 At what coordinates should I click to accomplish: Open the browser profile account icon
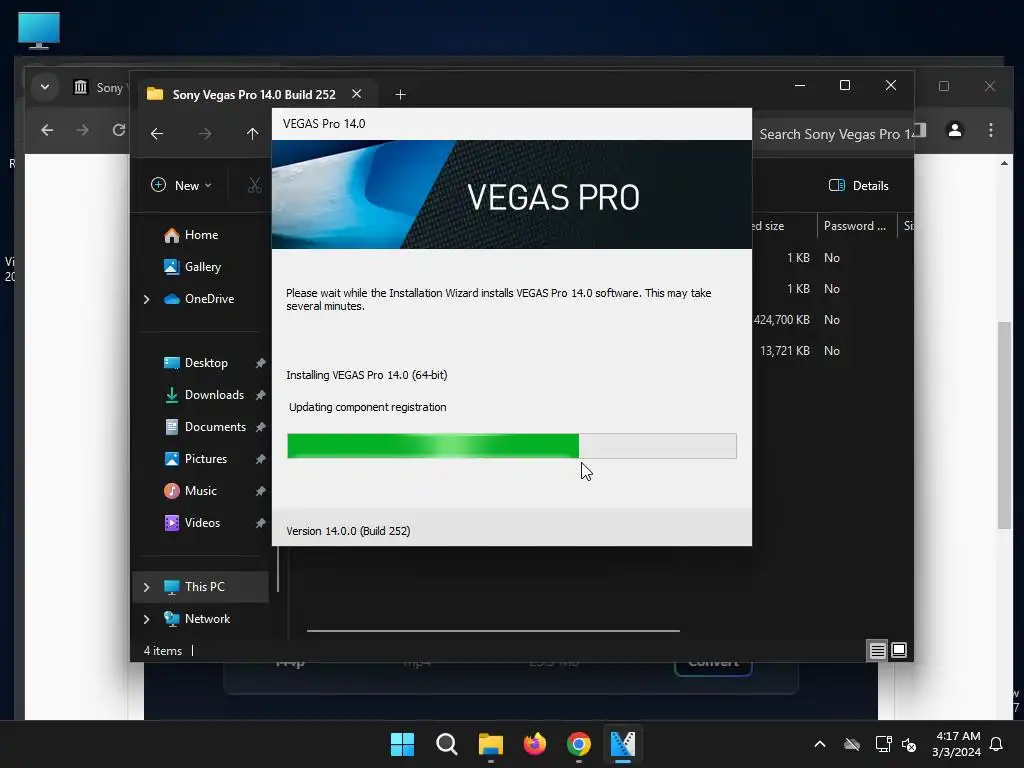[x=954, y=130]
